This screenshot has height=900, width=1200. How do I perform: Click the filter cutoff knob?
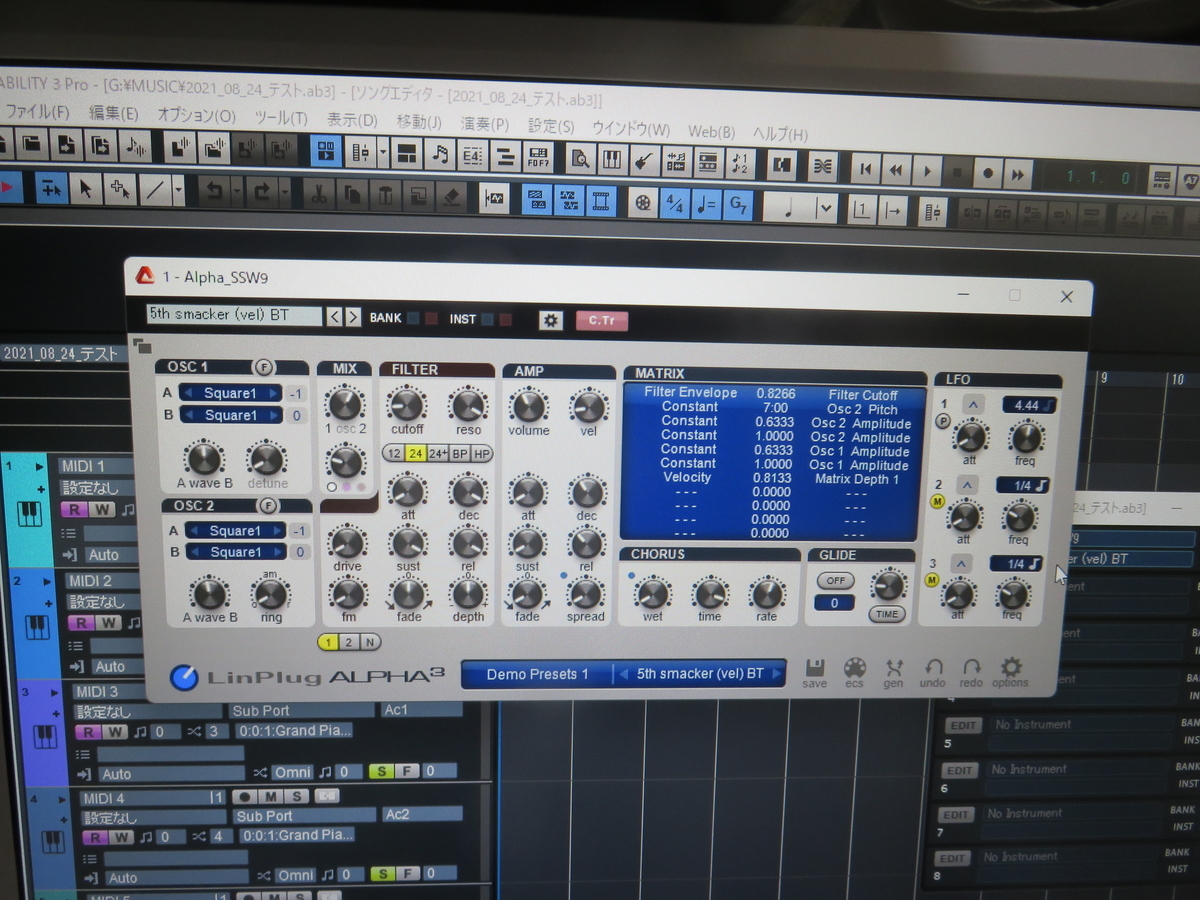[407, 405]
